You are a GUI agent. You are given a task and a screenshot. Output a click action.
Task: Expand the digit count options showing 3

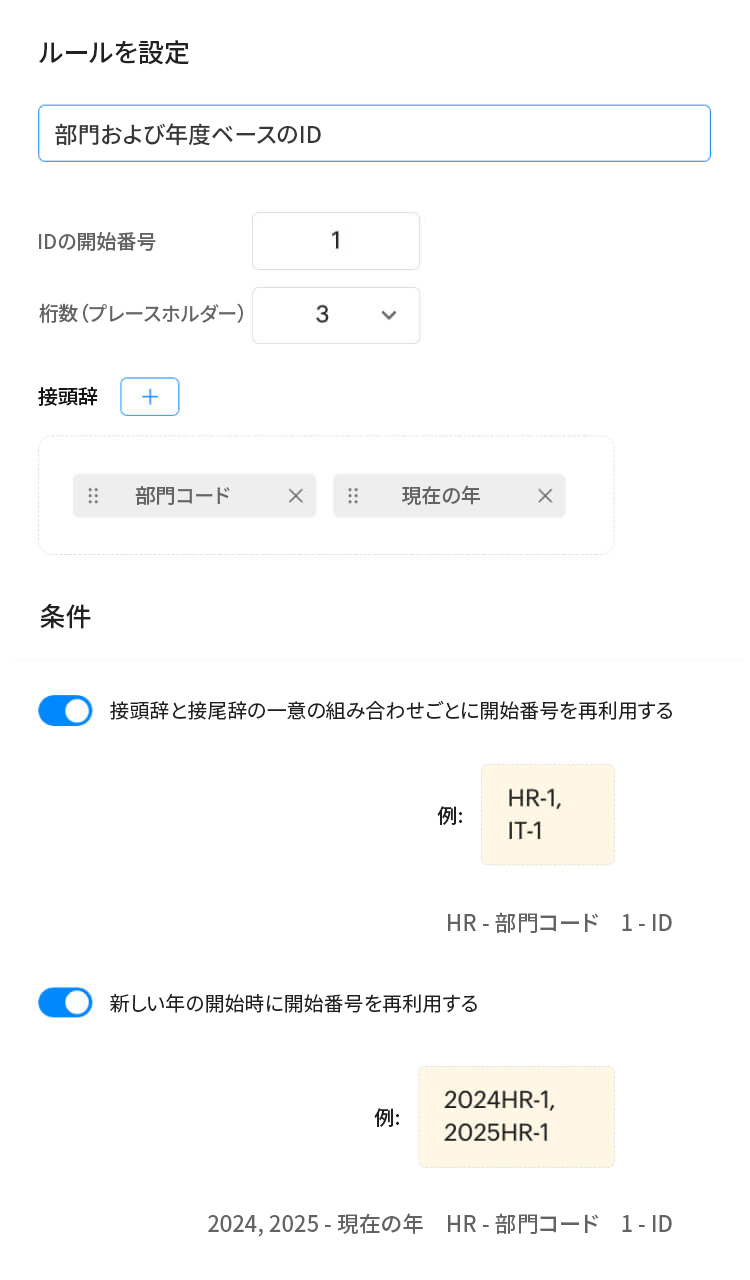coord(336,315)
